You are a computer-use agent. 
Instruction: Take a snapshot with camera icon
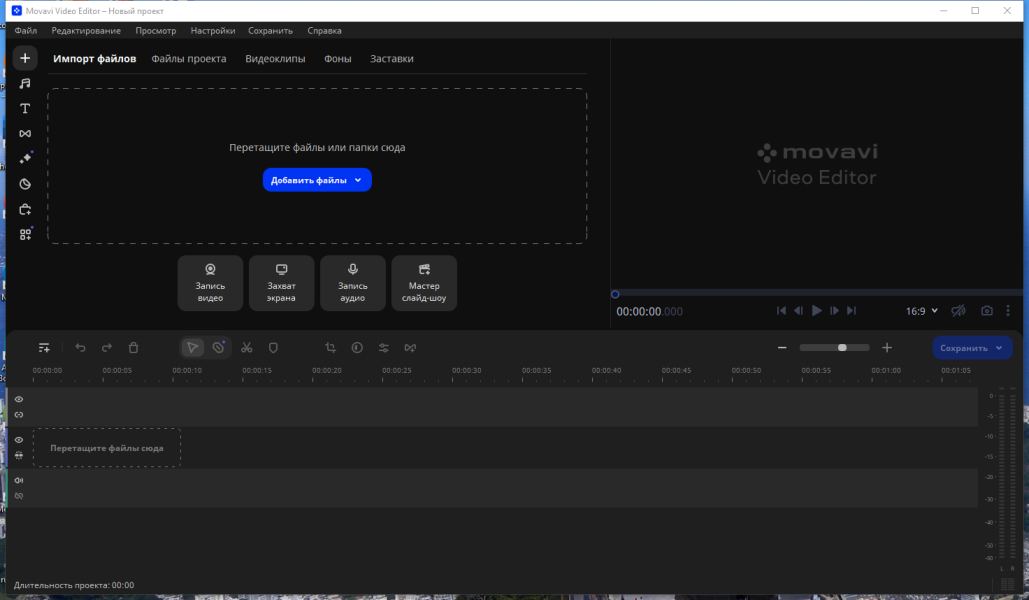click(986, 311)
